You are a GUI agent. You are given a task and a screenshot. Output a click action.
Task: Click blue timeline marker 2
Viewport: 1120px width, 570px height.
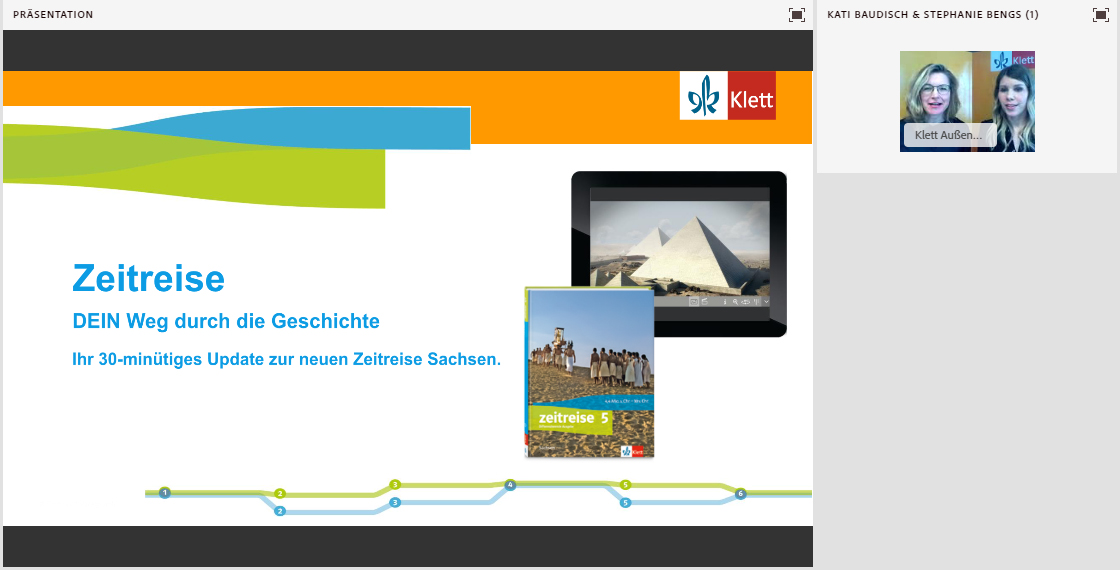(x=280, y=511)
